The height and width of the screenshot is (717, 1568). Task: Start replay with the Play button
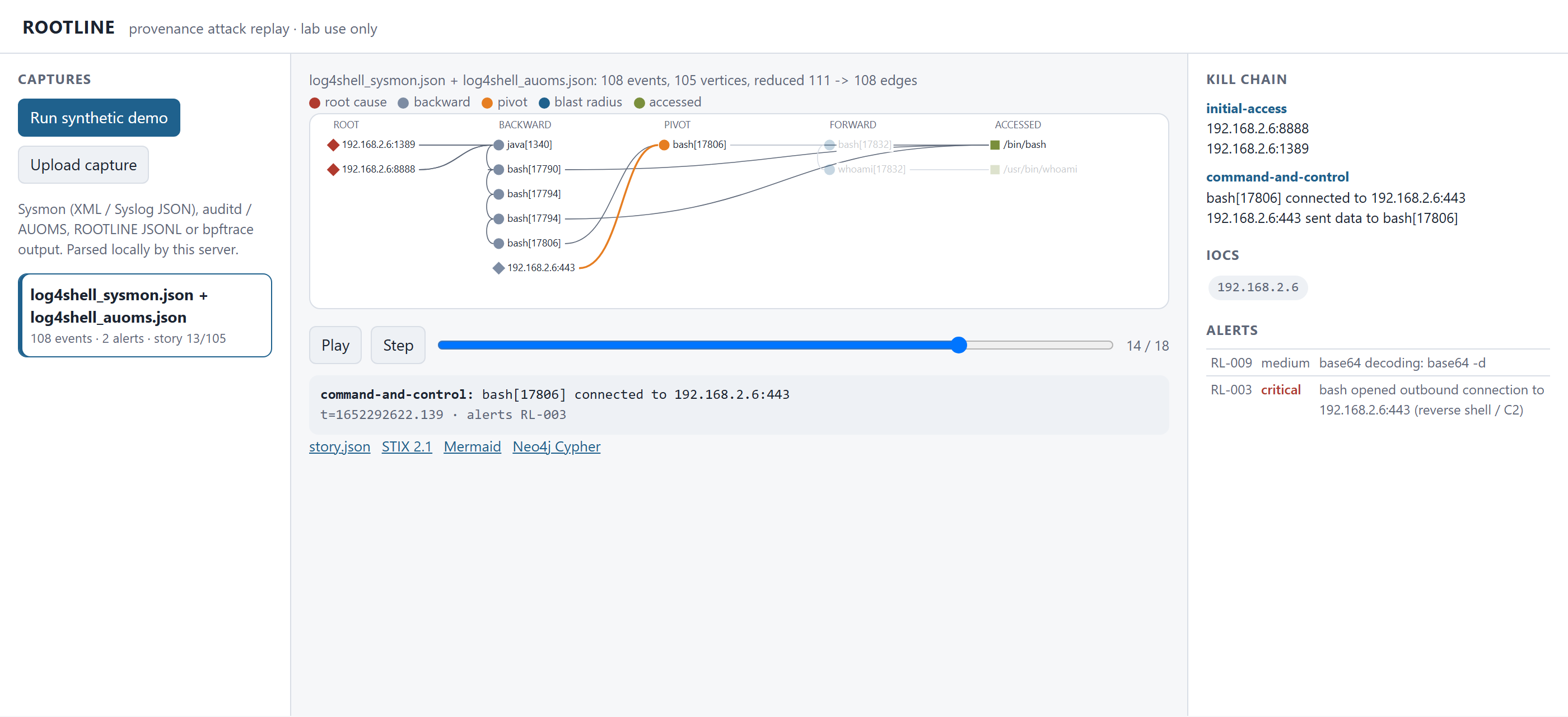coord(335,345)
